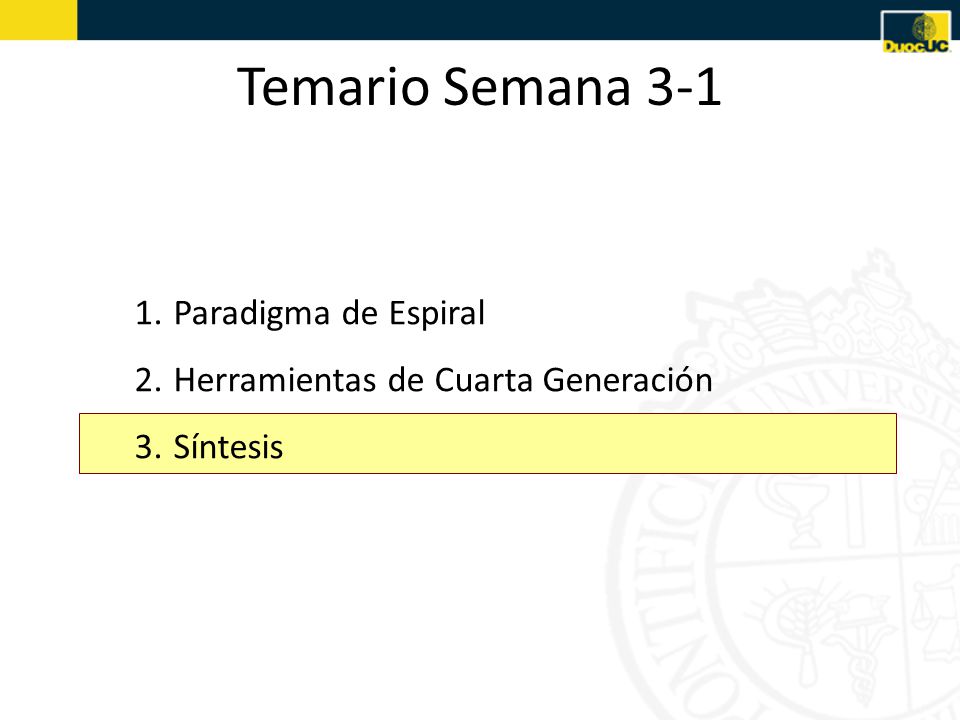Select Herramientas de Cuarta Generación list item
Screen dimensions: 960x720
(x=424, y=380)
